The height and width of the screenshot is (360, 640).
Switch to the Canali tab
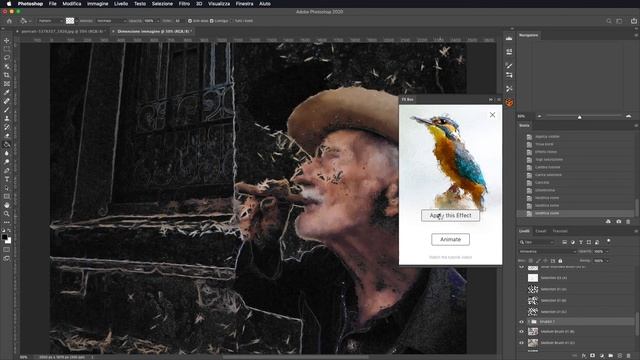(541, 231)
